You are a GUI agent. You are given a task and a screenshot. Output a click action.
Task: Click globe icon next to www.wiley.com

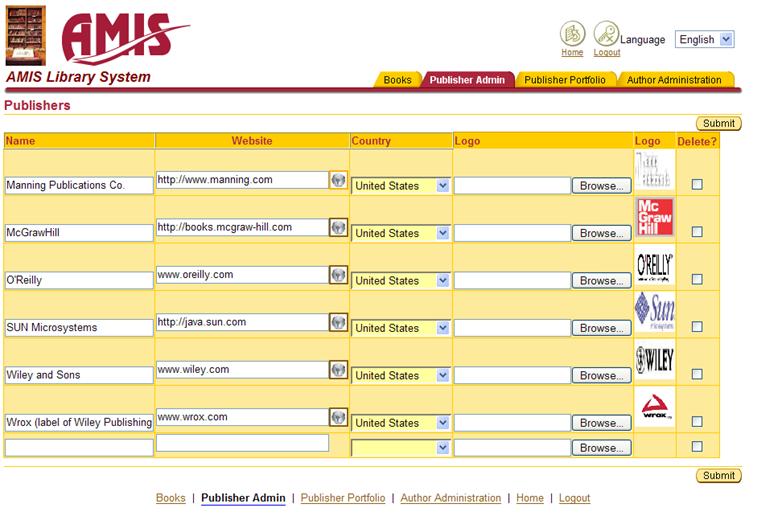[x=338, y=370]
